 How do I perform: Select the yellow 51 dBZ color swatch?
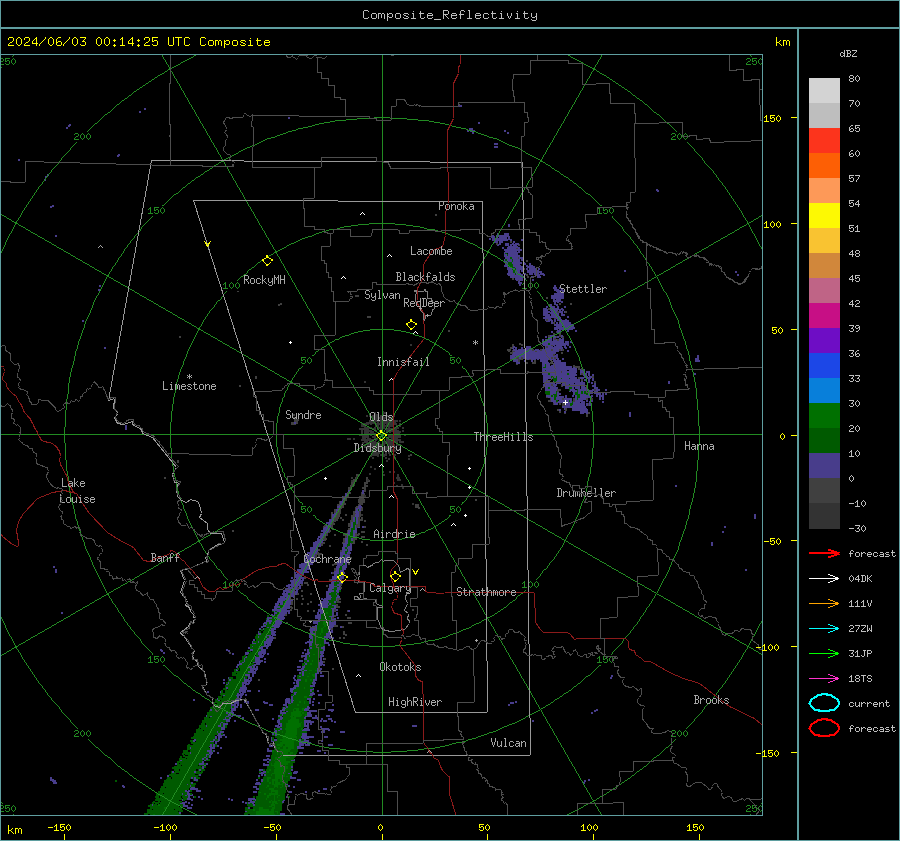pyautogui.click(x=824, y=215)
